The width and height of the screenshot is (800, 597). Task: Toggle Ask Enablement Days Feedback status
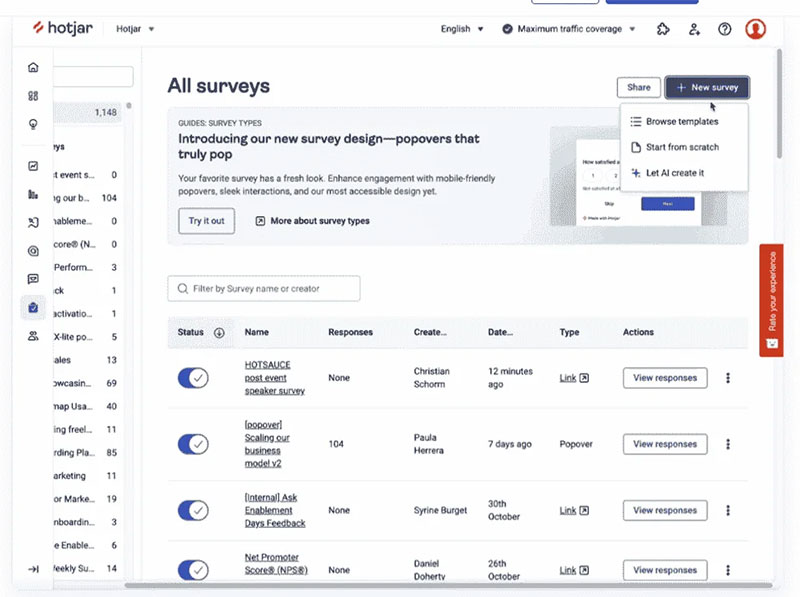point(193,510)
